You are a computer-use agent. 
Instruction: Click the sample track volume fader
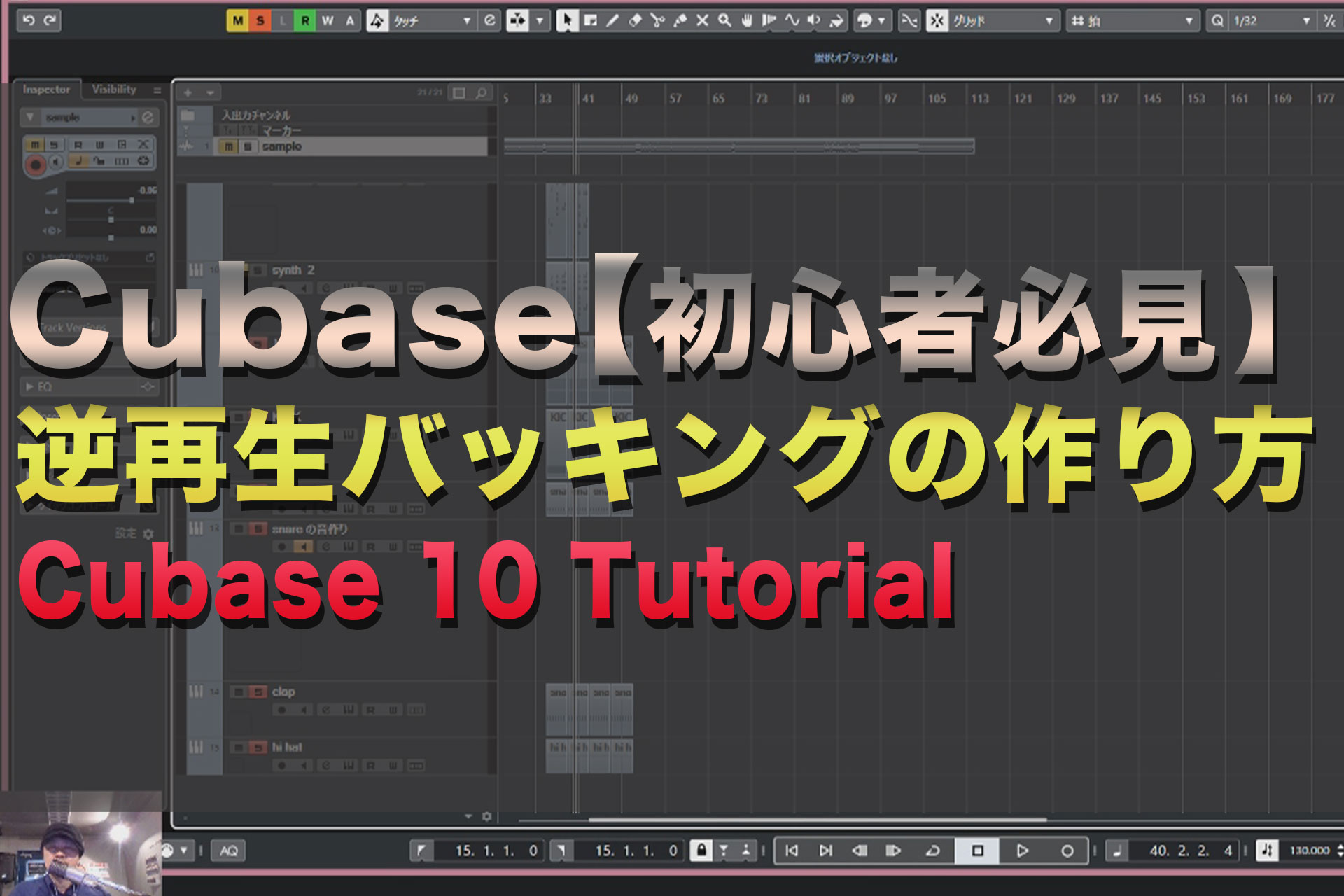pos(131,200)
